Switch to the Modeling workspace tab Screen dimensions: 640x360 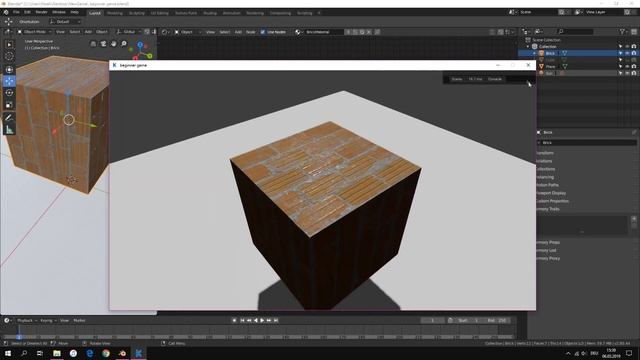pos(115,13)
